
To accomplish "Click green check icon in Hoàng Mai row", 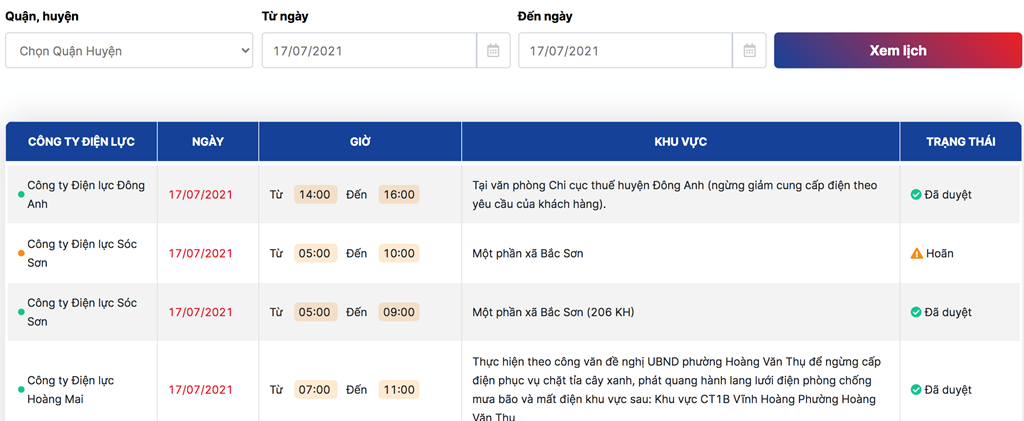I will (916, 390).
